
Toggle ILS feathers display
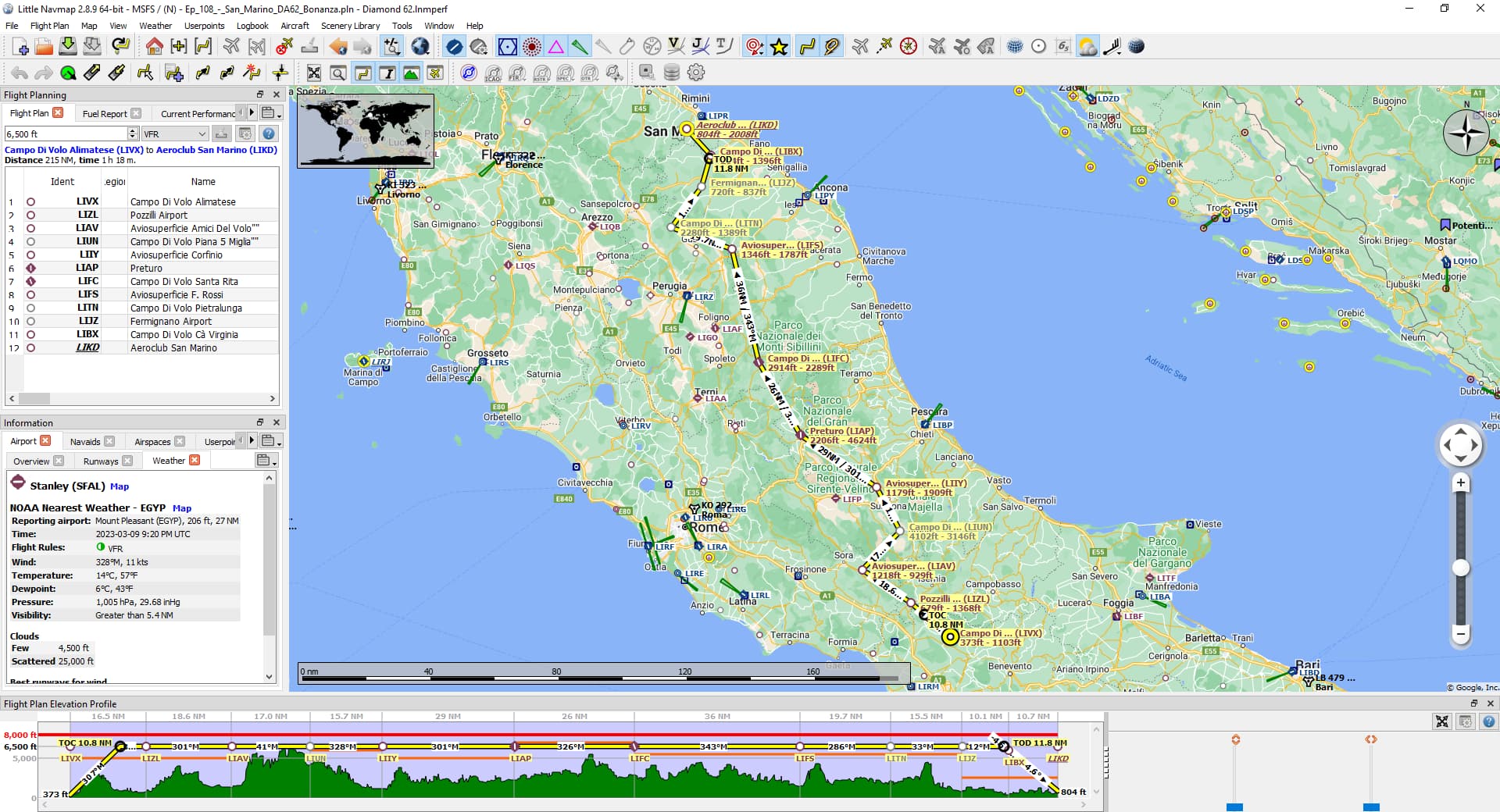580,47
